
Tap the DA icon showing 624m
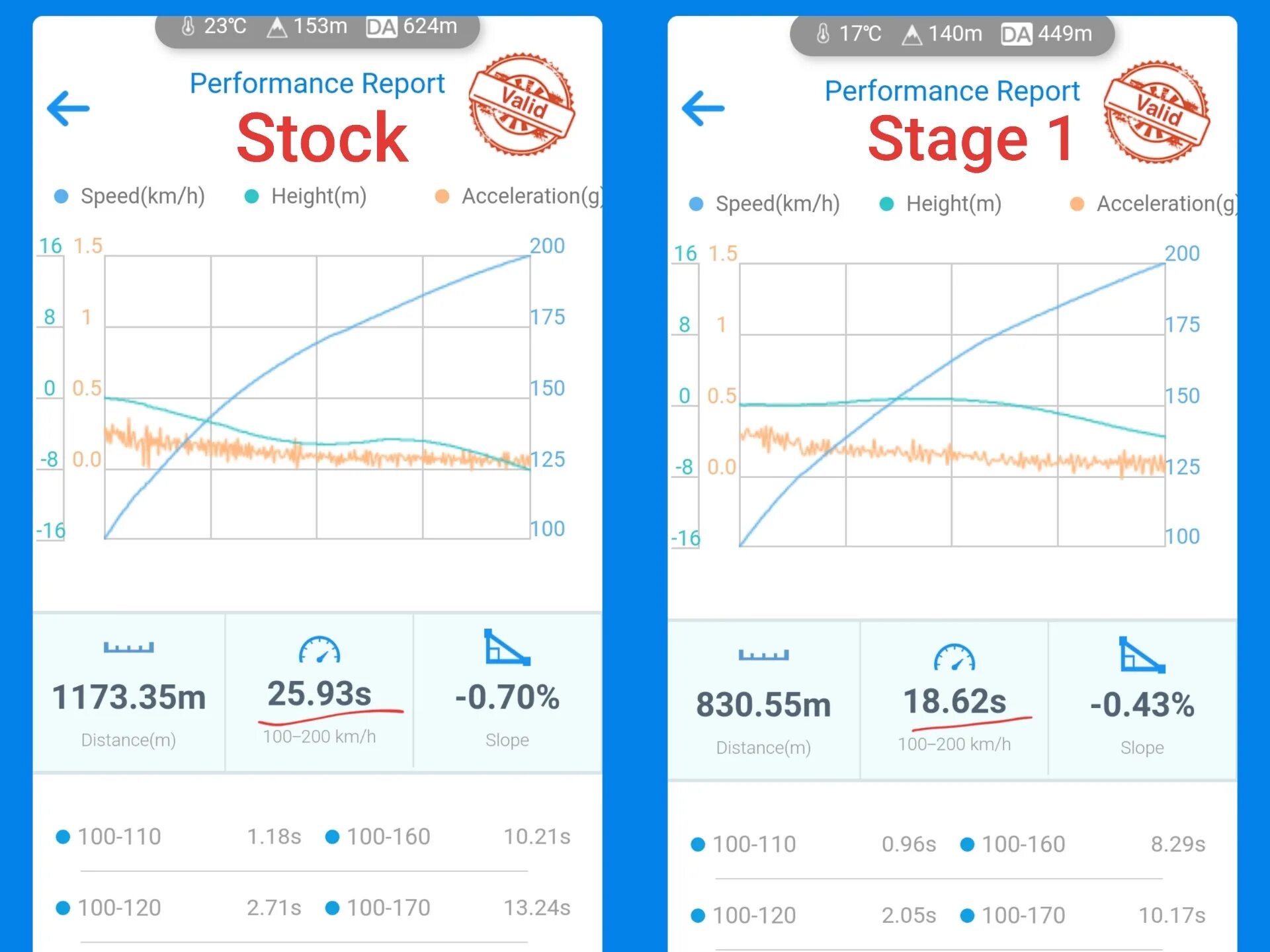coord(382,27)
